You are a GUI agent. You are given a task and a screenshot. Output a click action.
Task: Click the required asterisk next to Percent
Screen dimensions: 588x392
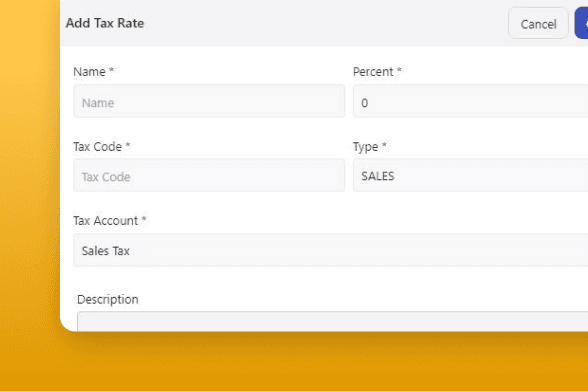(x=399, y=70)
